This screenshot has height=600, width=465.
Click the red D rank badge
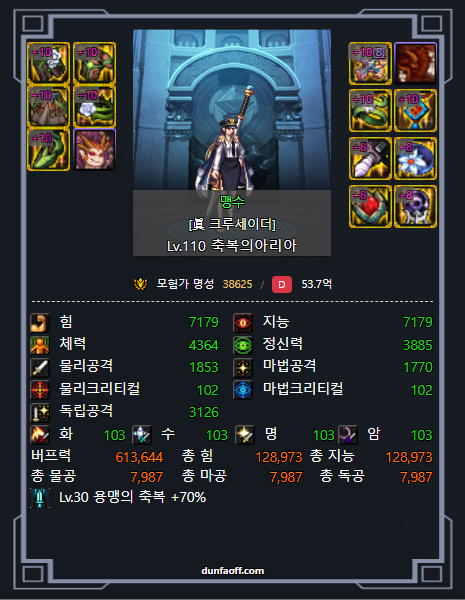282,284
